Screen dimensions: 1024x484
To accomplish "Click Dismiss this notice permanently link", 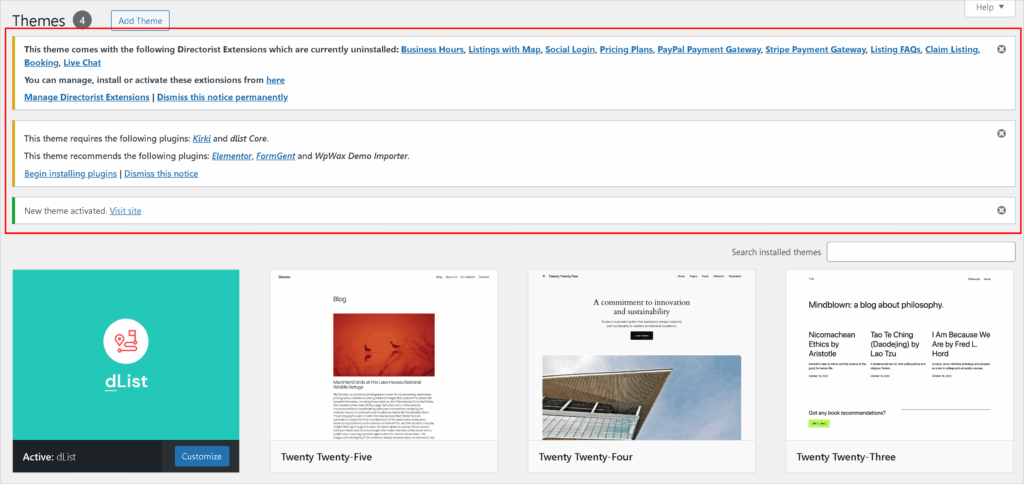I will (222, 97).
